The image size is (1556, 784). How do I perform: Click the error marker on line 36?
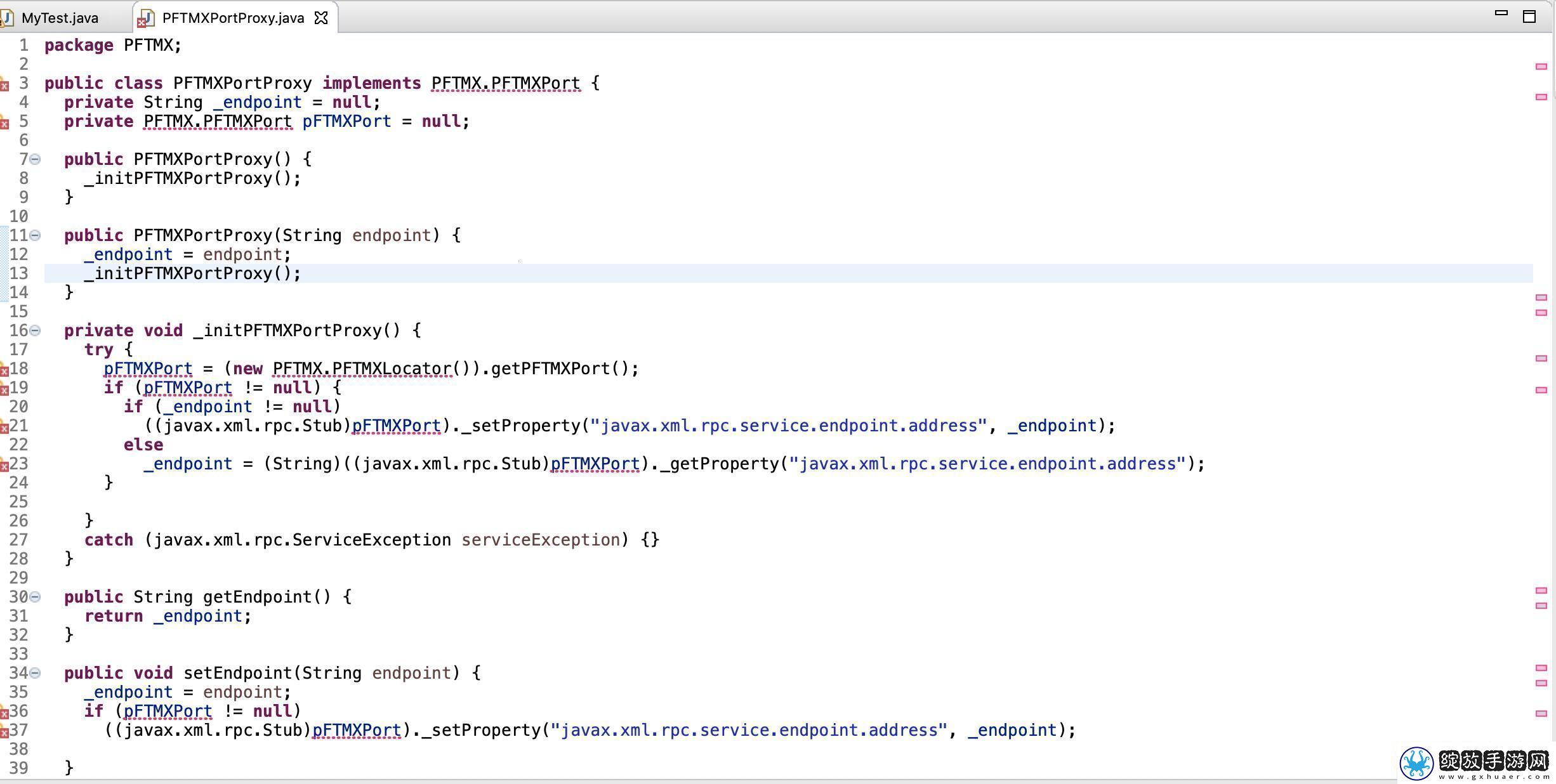4,712
